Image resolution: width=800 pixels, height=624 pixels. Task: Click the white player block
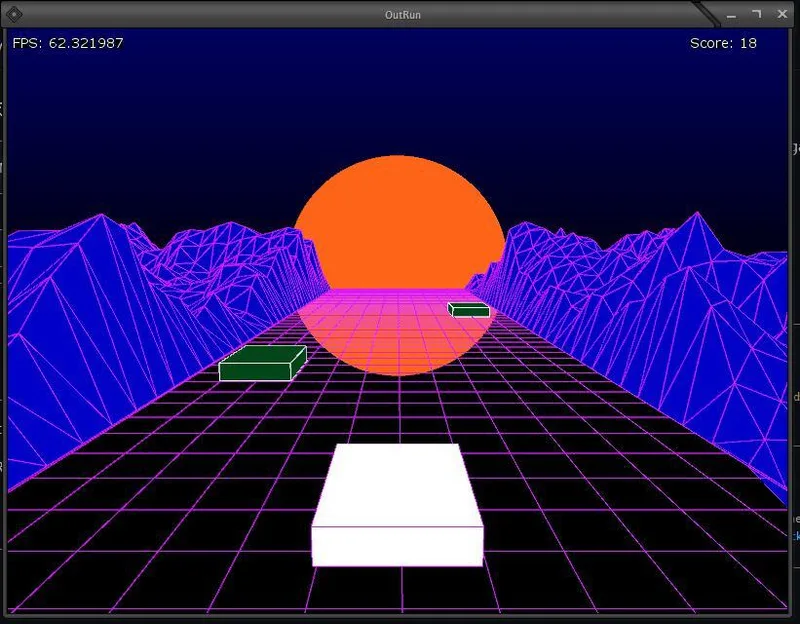pos(397,505)
